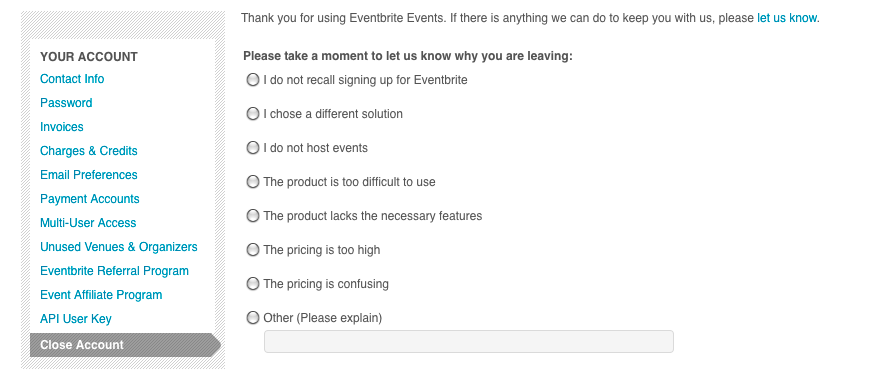Viewport: 877px width, 371px height.
Task: Open the Invoices page
Action: [x=62, y=127]
